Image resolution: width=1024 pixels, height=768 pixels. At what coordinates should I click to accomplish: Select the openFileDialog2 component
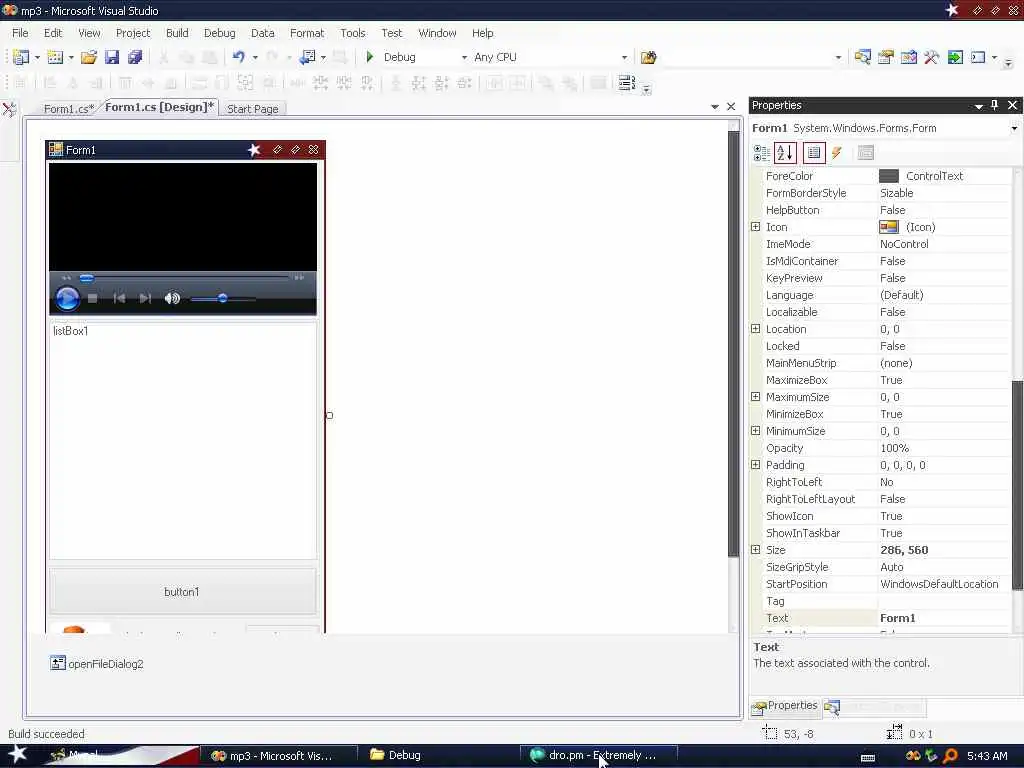point(97,664)
